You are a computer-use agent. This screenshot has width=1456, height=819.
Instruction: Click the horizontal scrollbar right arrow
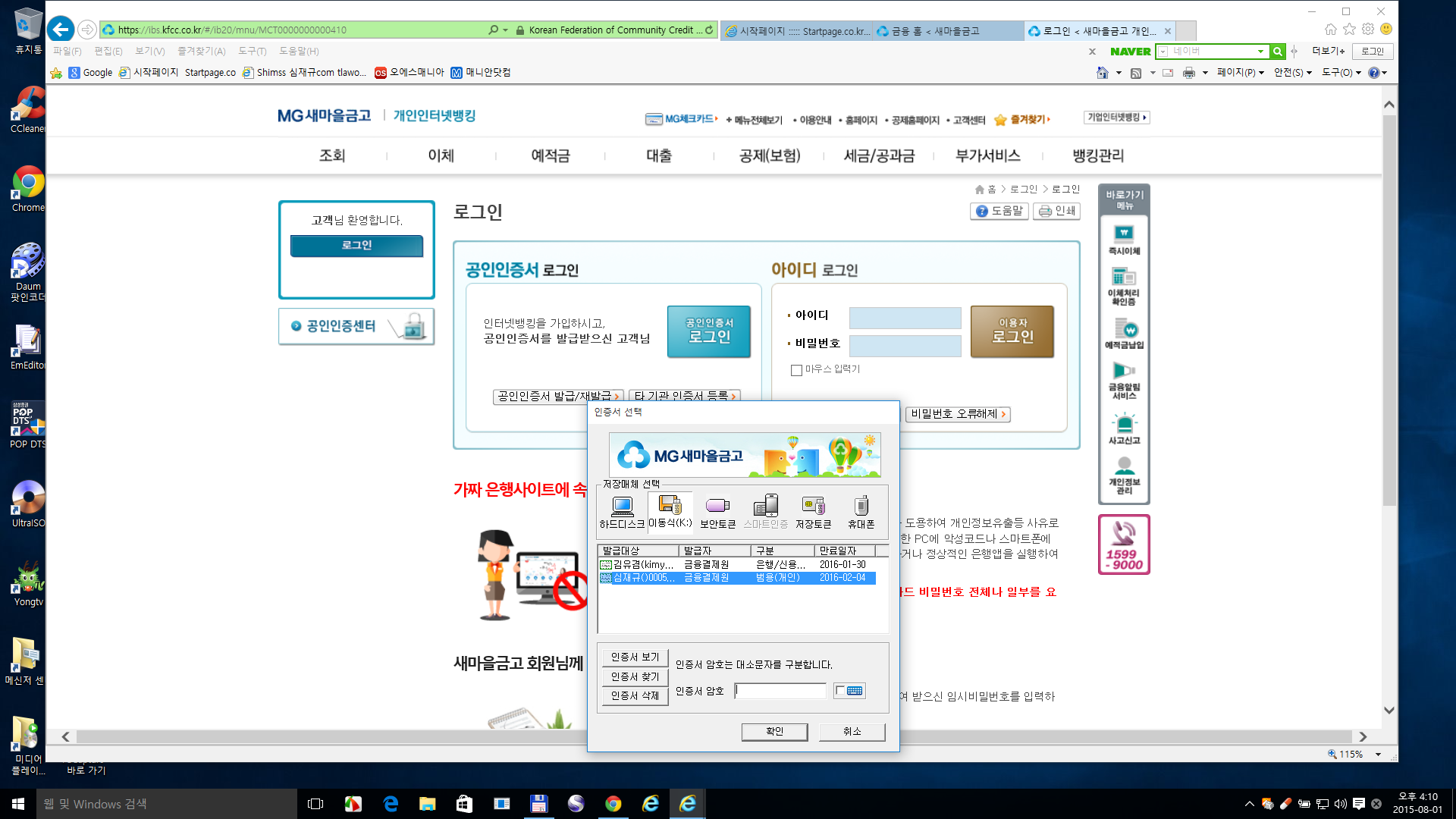tap(1363, 736)
